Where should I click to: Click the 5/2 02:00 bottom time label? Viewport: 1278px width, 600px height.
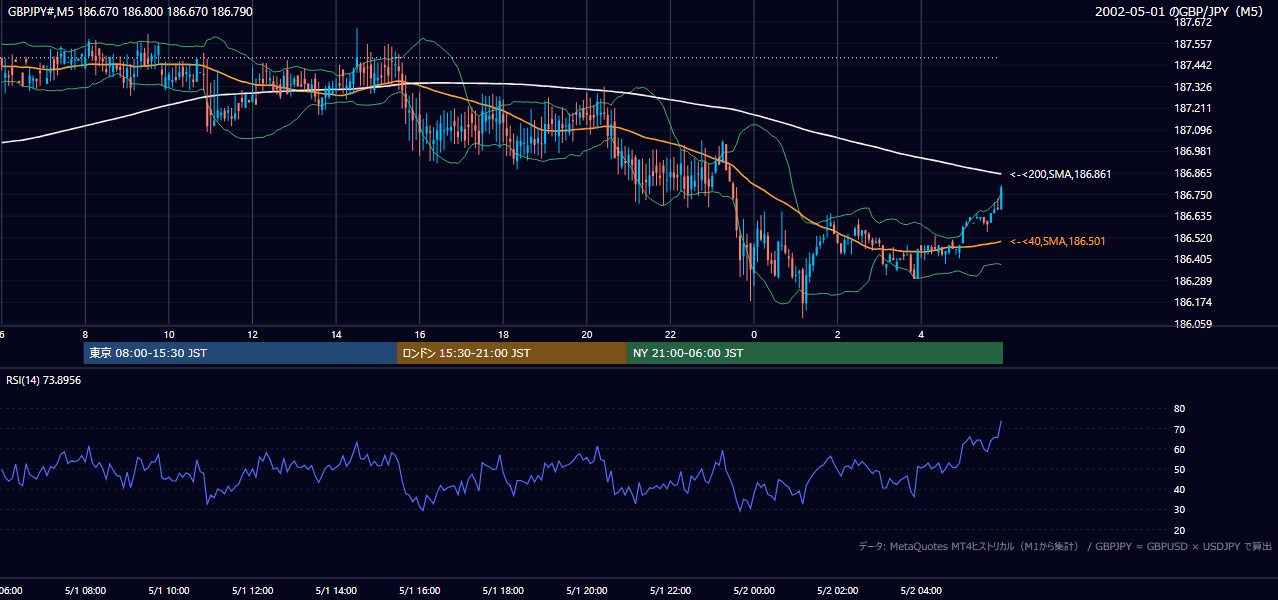[x=838, y=591]
